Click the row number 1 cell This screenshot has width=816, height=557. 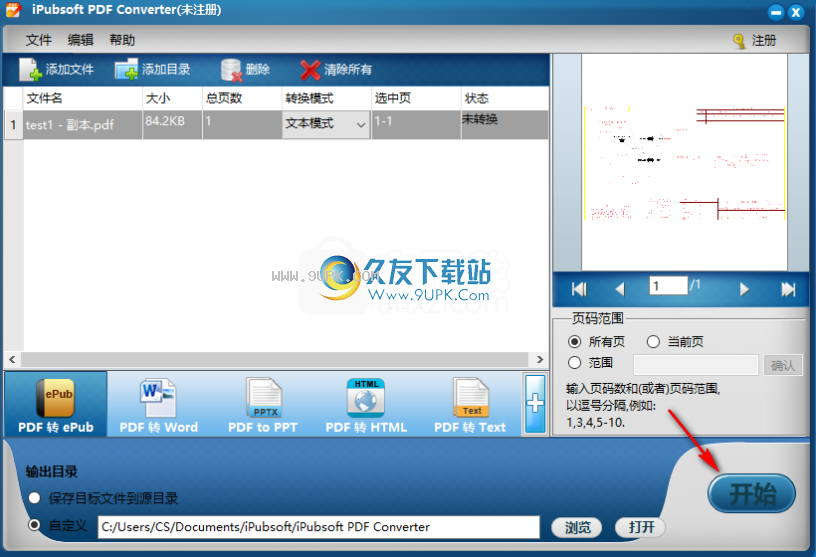pyautogui.click(x=13, y=124)
